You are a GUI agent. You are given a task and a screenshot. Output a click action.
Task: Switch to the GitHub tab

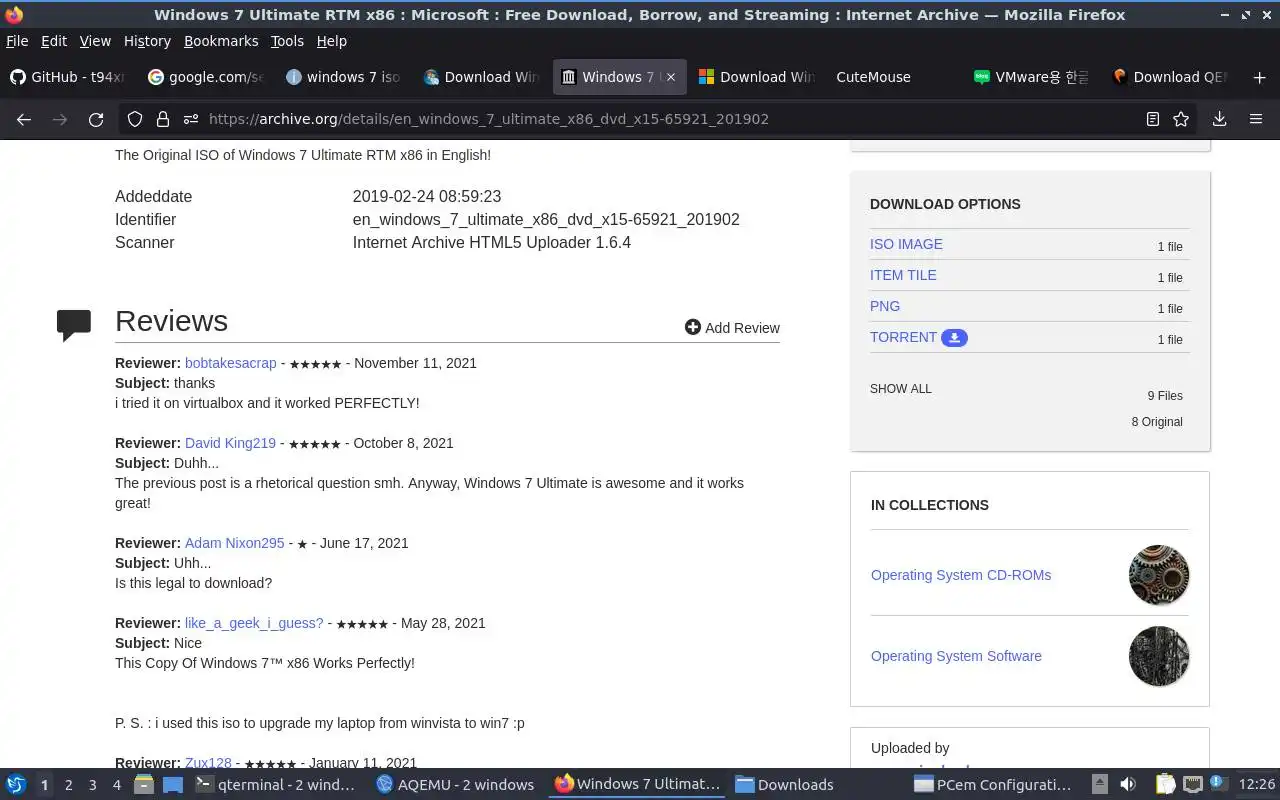[68, 77]
